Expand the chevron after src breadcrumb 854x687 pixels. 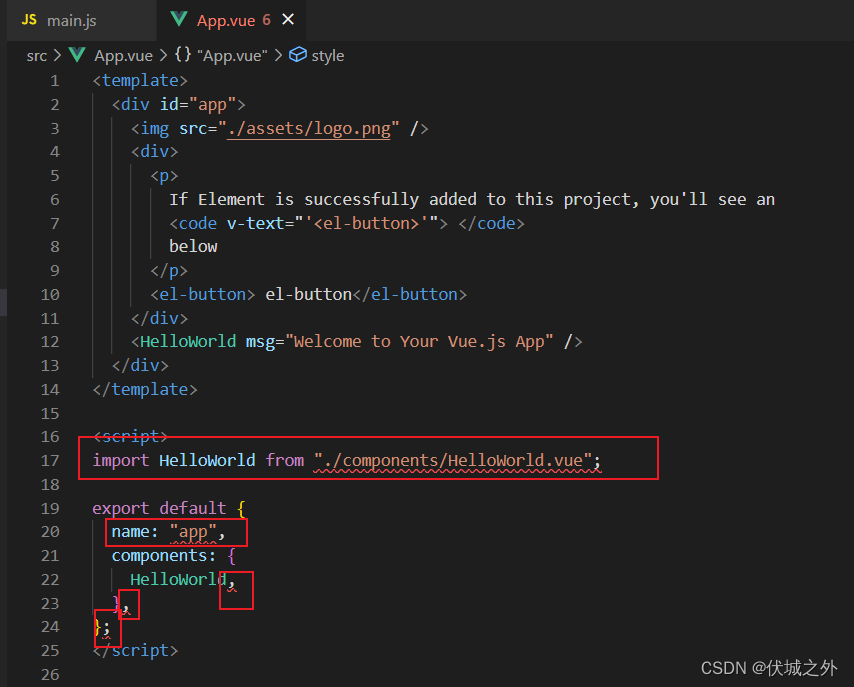[57, 56]
